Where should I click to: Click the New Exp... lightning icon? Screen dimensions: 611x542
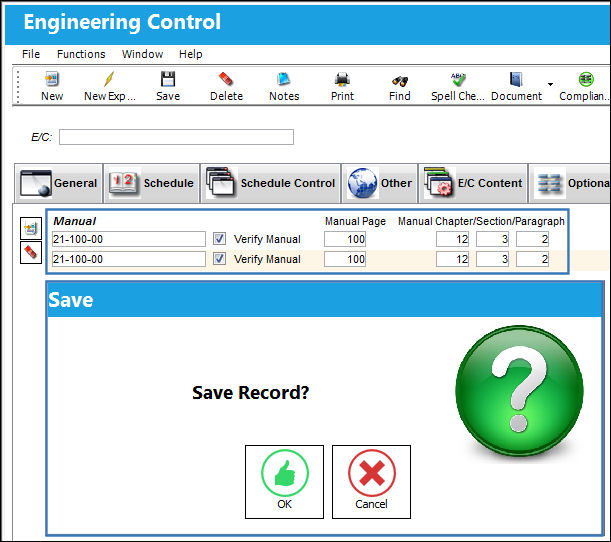(x=109, y=79)
